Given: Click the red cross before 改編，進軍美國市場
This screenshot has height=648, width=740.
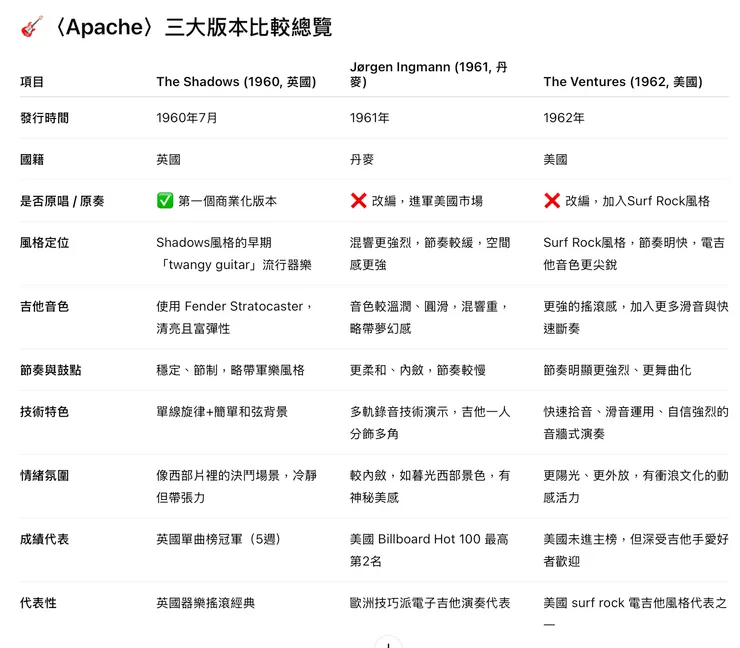Looking at the screenshot, I should pyautogui.click(x=358, y=201).
